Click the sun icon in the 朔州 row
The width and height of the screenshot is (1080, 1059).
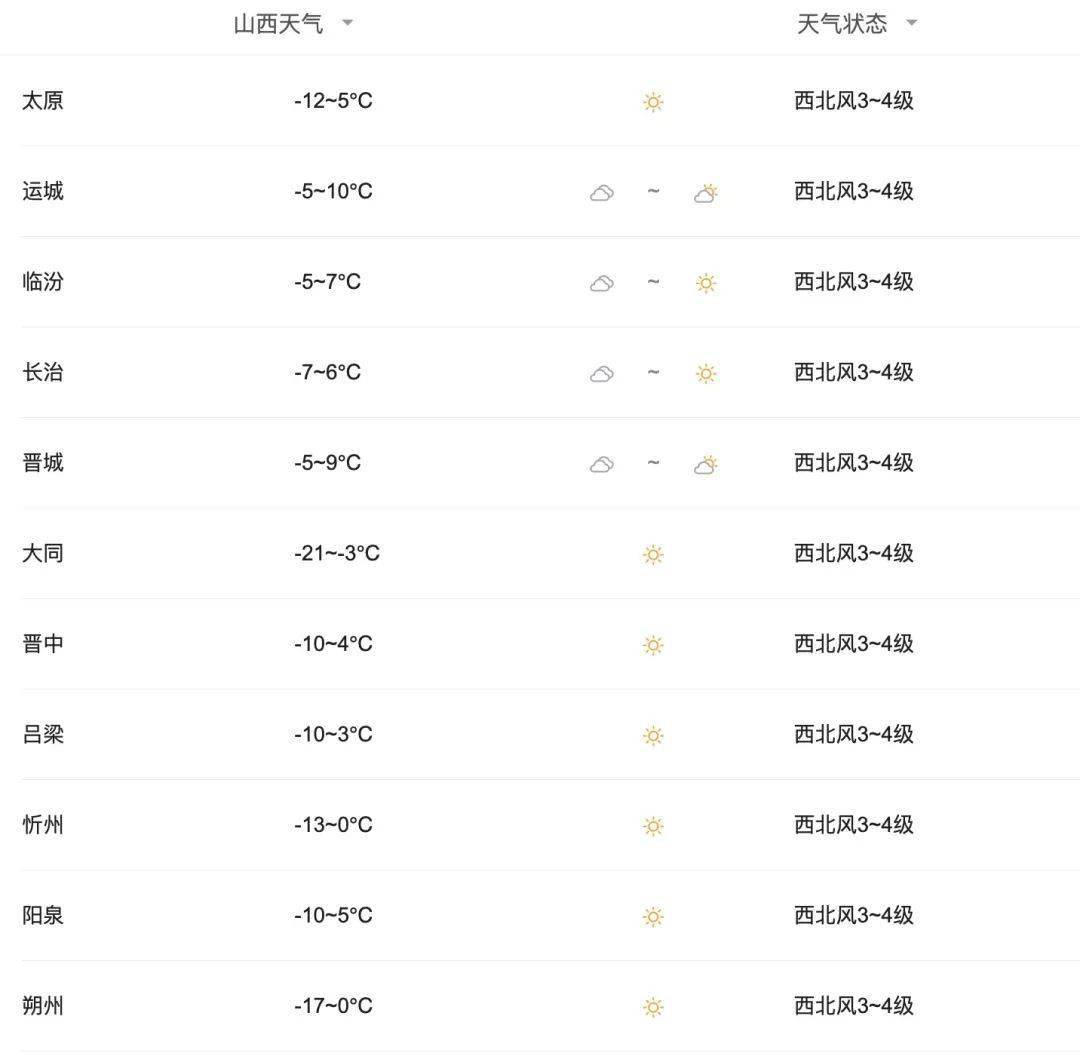pyautogui.click(x=653, y=1007)
